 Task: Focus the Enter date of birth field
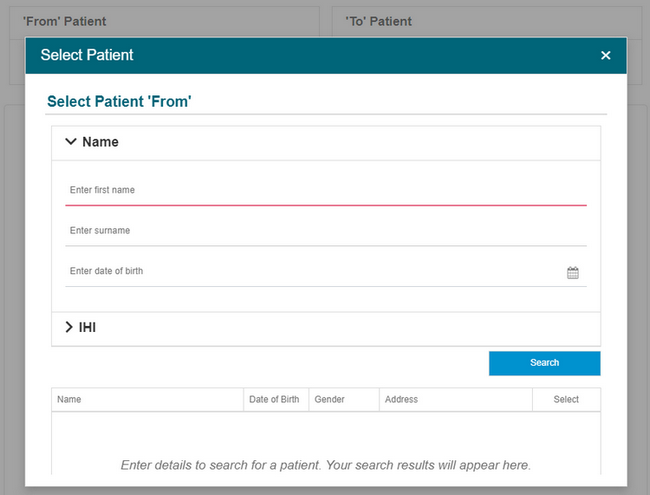pyautogui.click(x=310, y=272)
